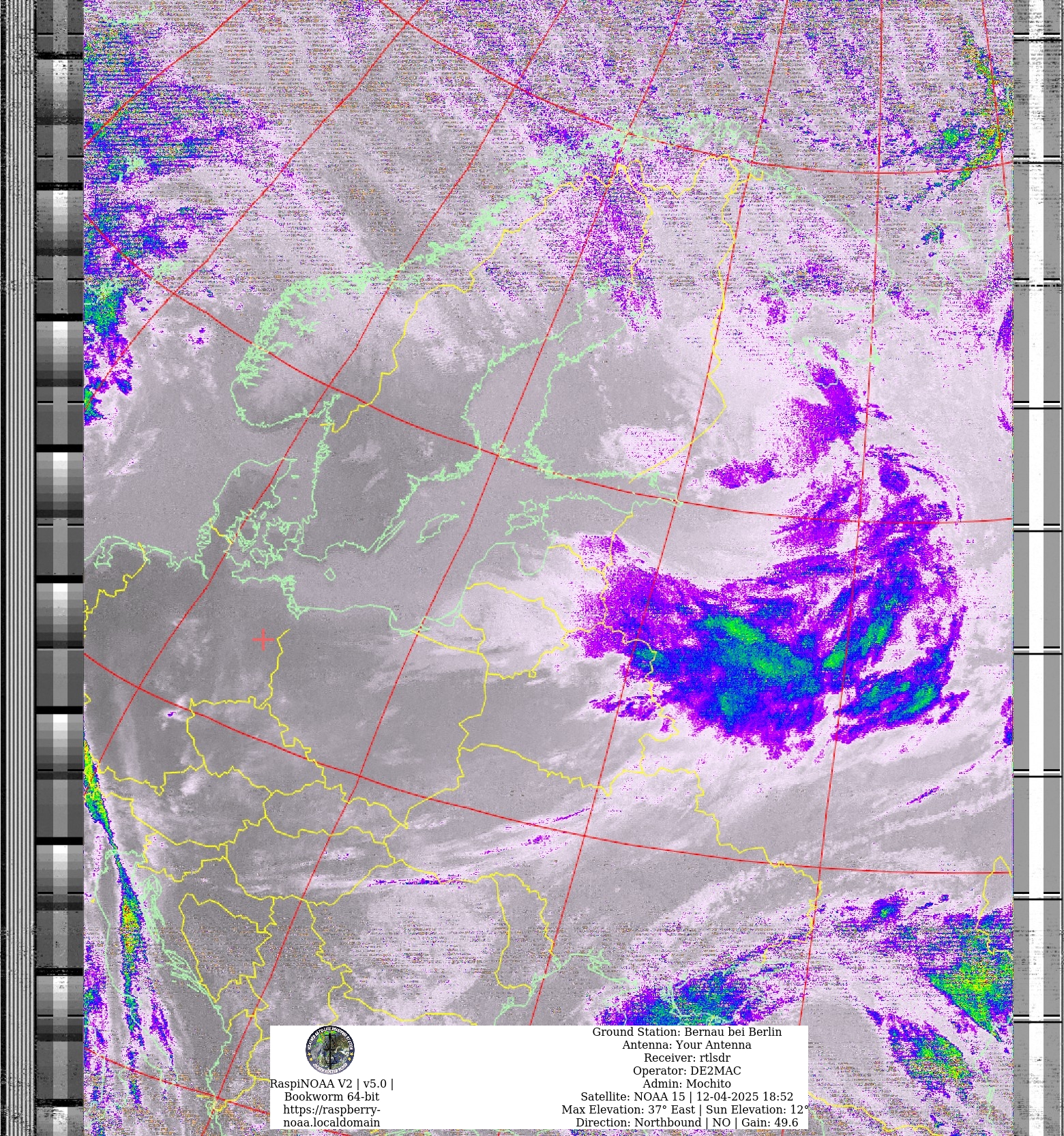The image size is (1064, 1136).
Task: Select the 'Receiver: rtlsdr' line
Action: point(687,1058)
